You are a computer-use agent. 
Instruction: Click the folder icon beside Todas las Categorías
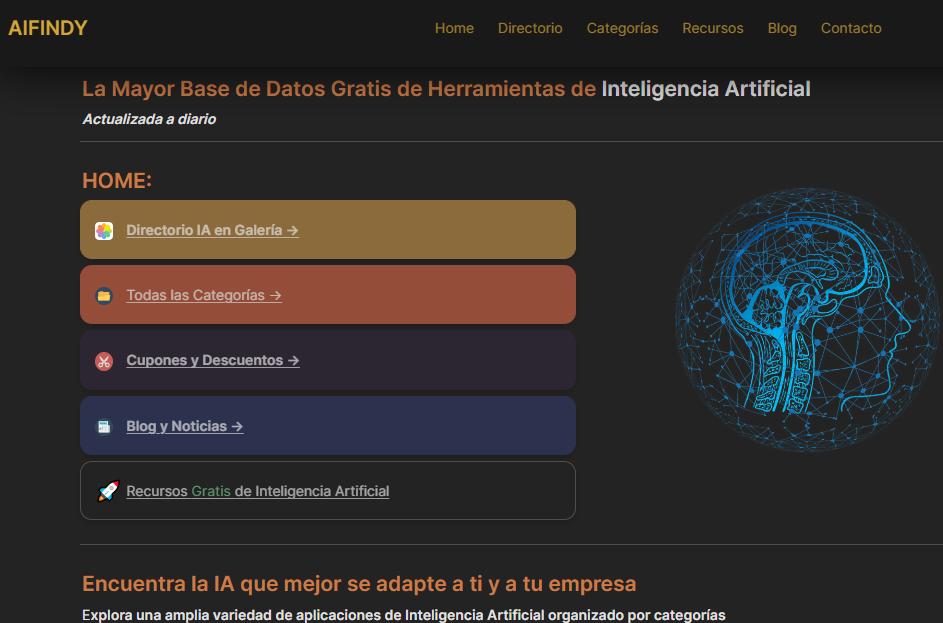click(104, 295)
